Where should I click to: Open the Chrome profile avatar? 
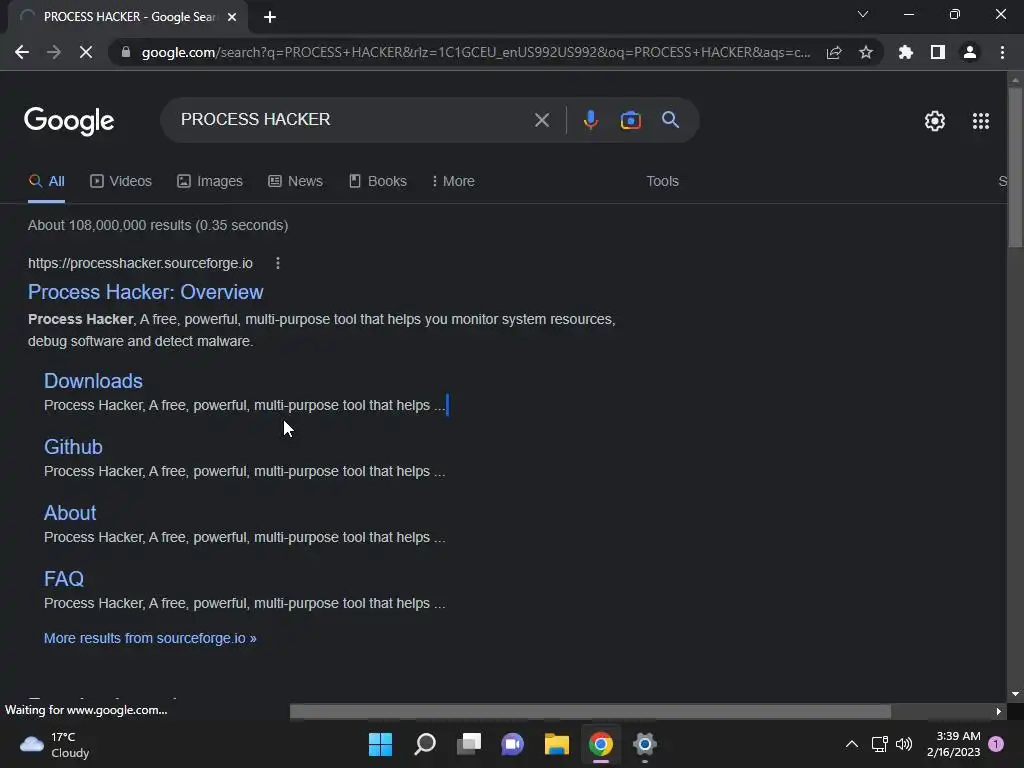tap(970, 52)
